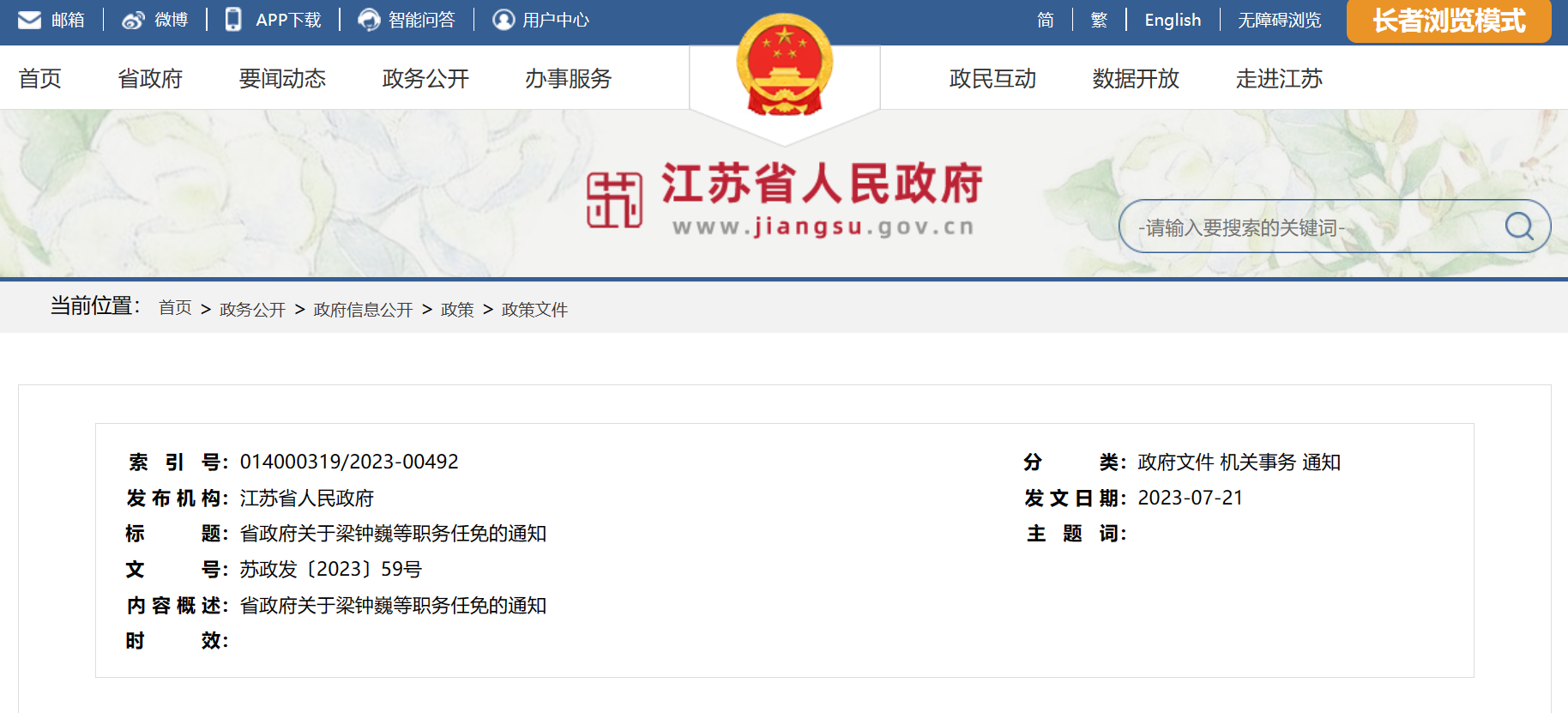Open 政务公开 navigation item
Image resolution: width=1568 pixels, height=713 pixels.
tap(425, 78)
